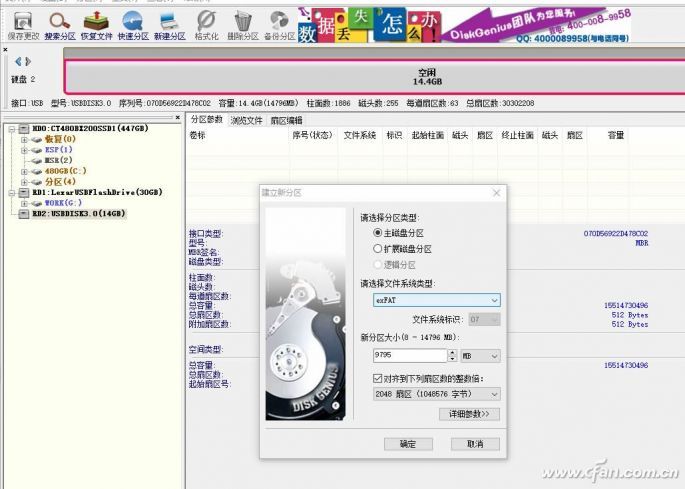This screenshot has height=489, width=685.
Task: Click the 删除分区 (Delete Partition) trash icon
Action: (242, 23)
